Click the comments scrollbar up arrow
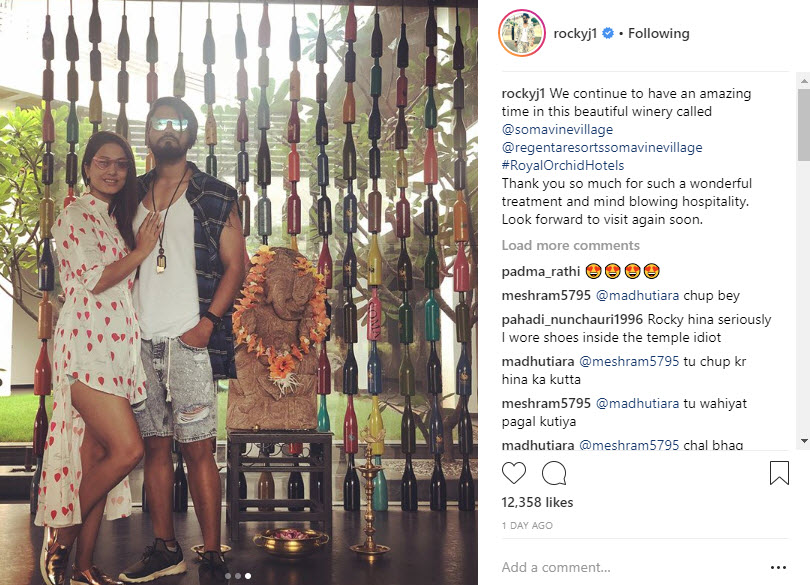The width and height of the screenshot is (810, 585). click(804, 81)
